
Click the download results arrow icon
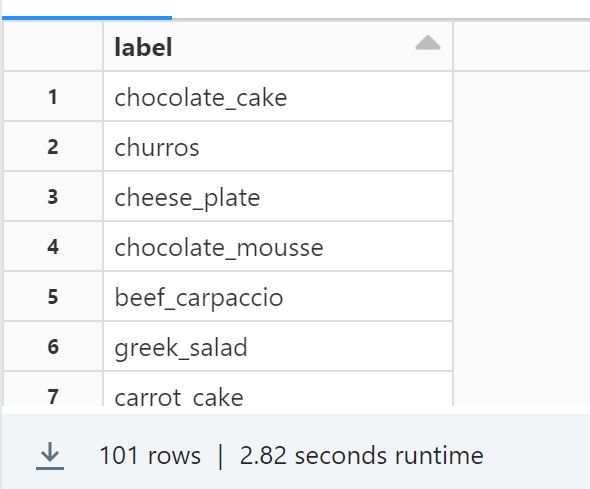tap(50, 456)
